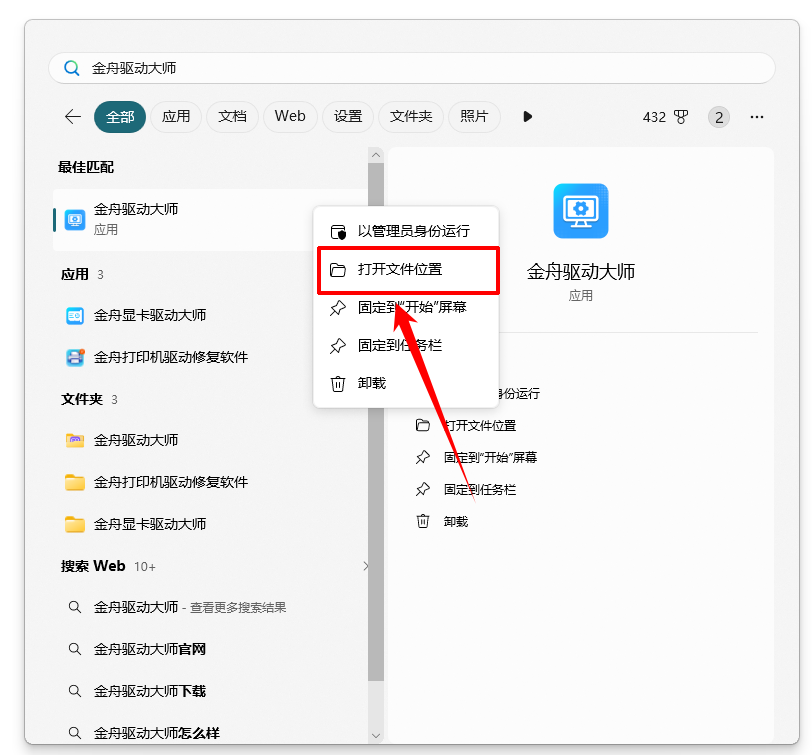The image size is (812, 755).
Task: Click the 金舟驱动大师 folder icon
Action: [75, 441]
